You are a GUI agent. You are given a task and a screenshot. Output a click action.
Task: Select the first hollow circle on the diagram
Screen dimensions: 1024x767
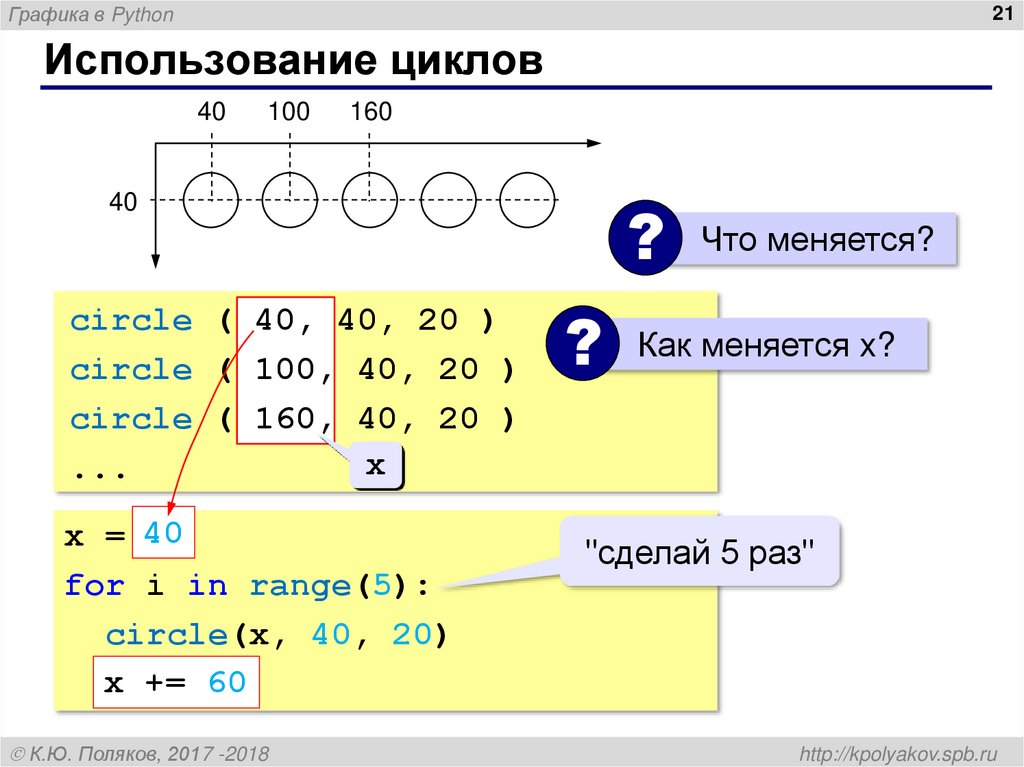[x=210, y=198]
